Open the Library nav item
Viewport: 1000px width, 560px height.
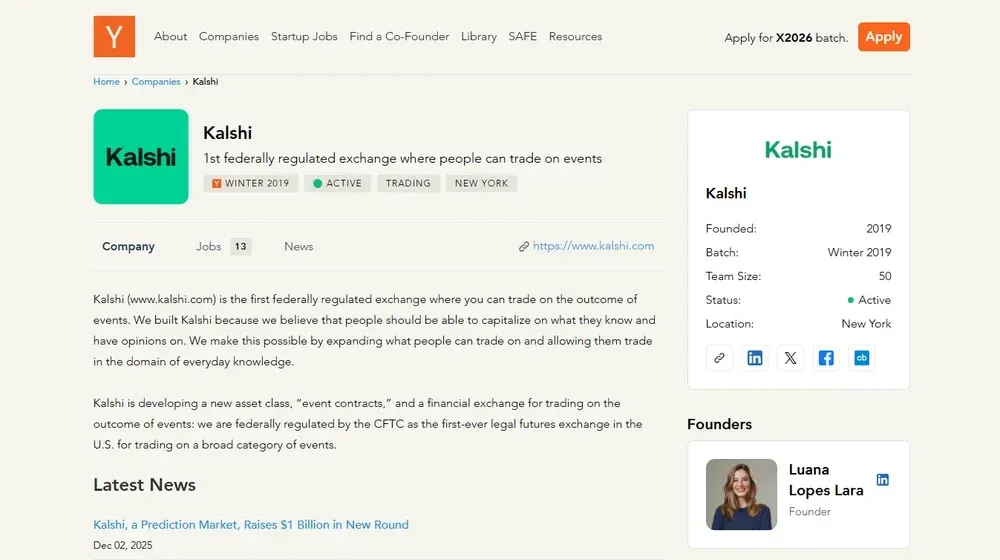coord(479,36)
